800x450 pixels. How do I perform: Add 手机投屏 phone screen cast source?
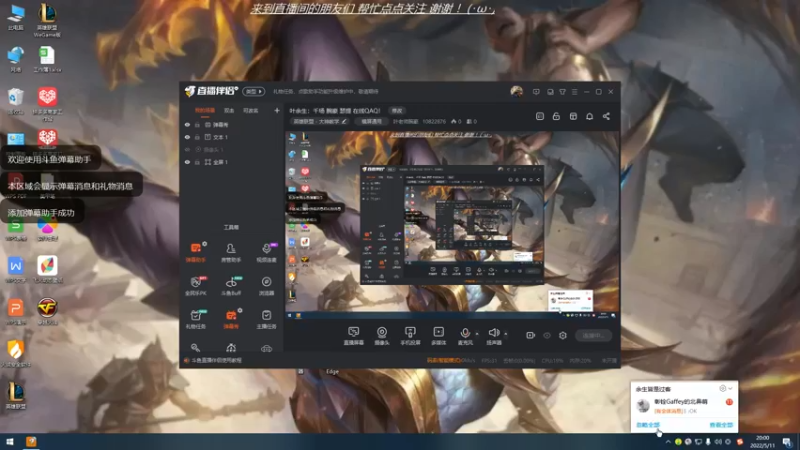[410, 336]
